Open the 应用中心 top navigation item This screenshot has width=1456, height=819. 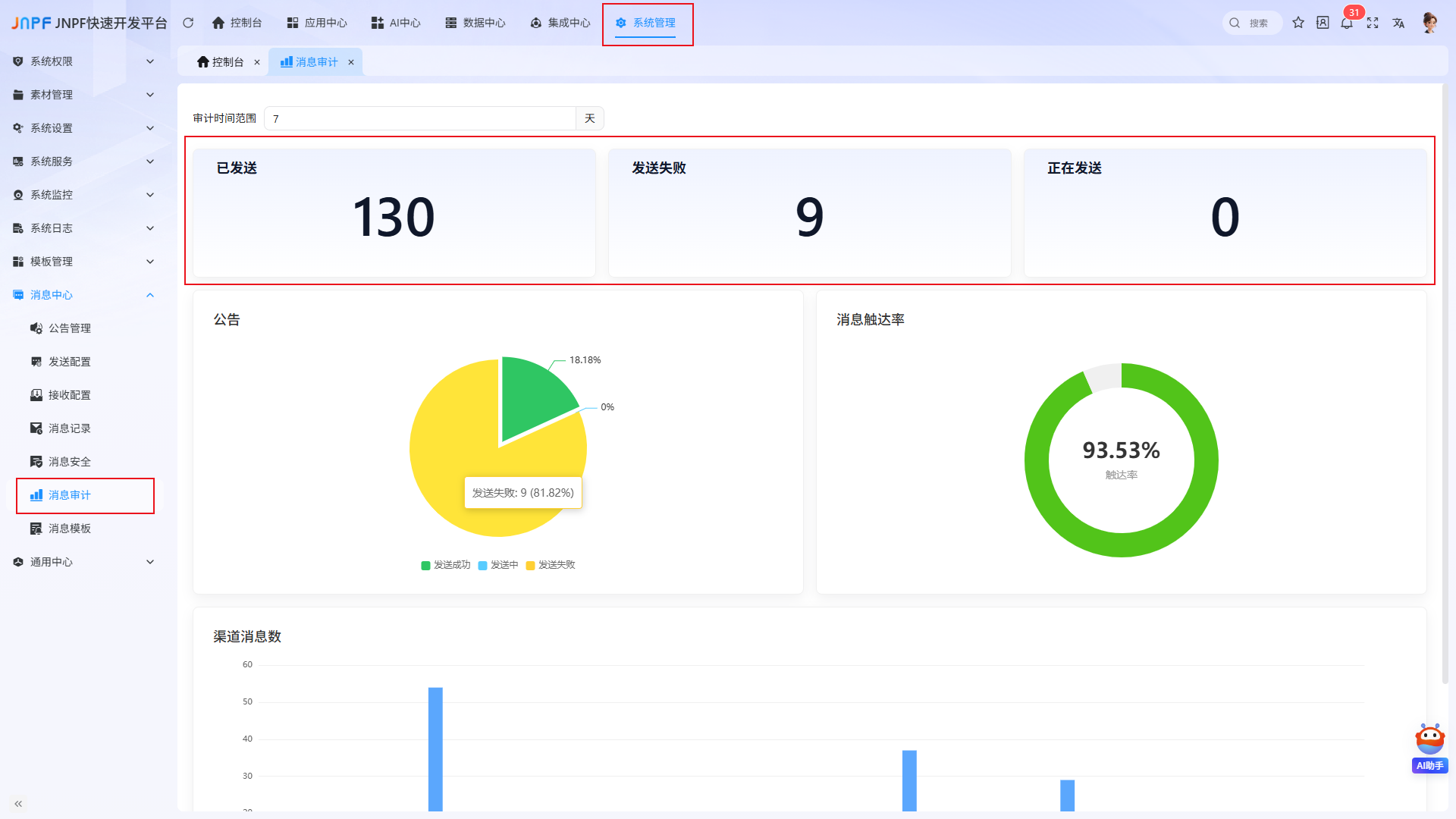(x=317, y=23)
